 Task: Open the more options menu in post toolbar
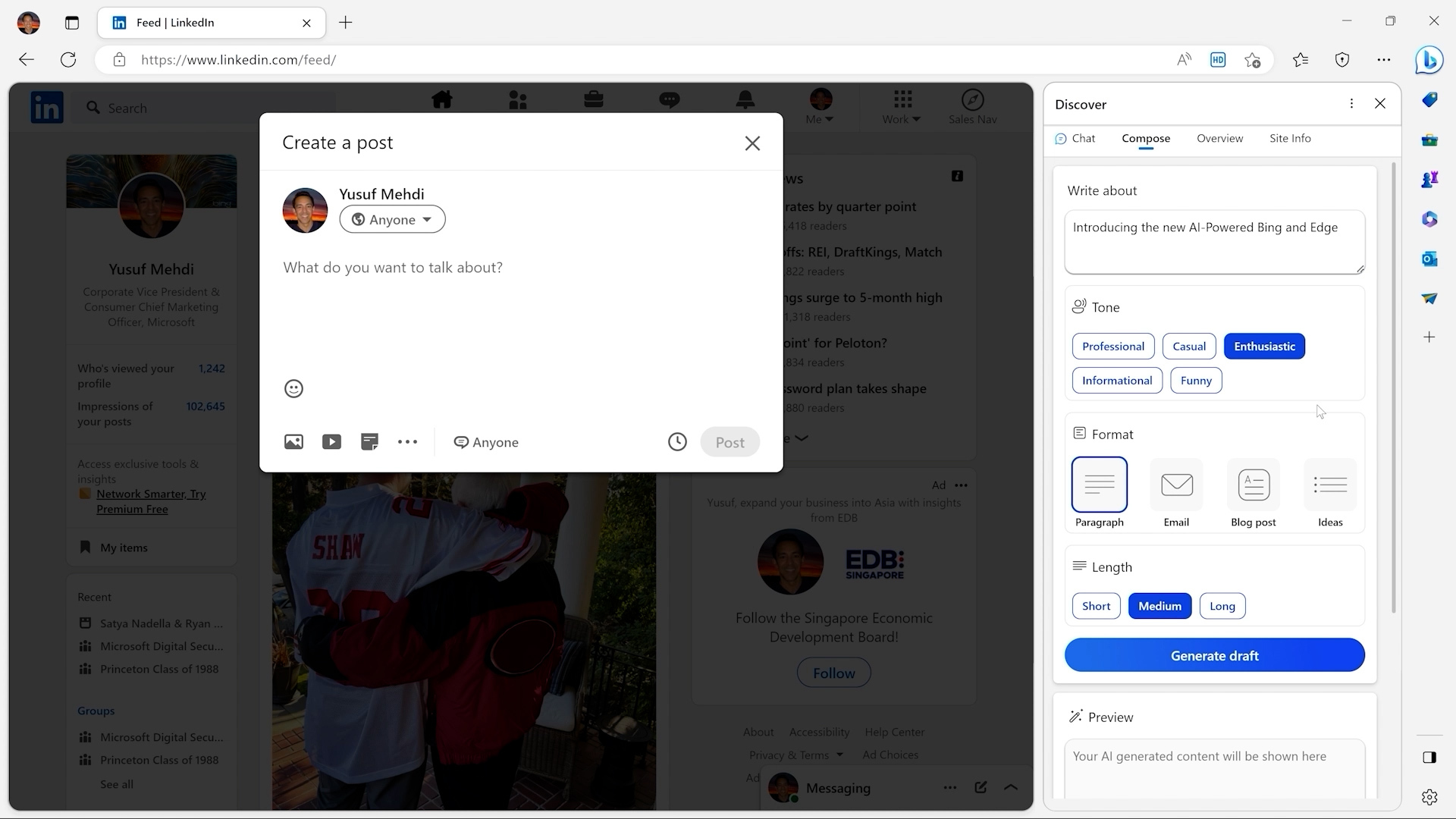point(407,441)
